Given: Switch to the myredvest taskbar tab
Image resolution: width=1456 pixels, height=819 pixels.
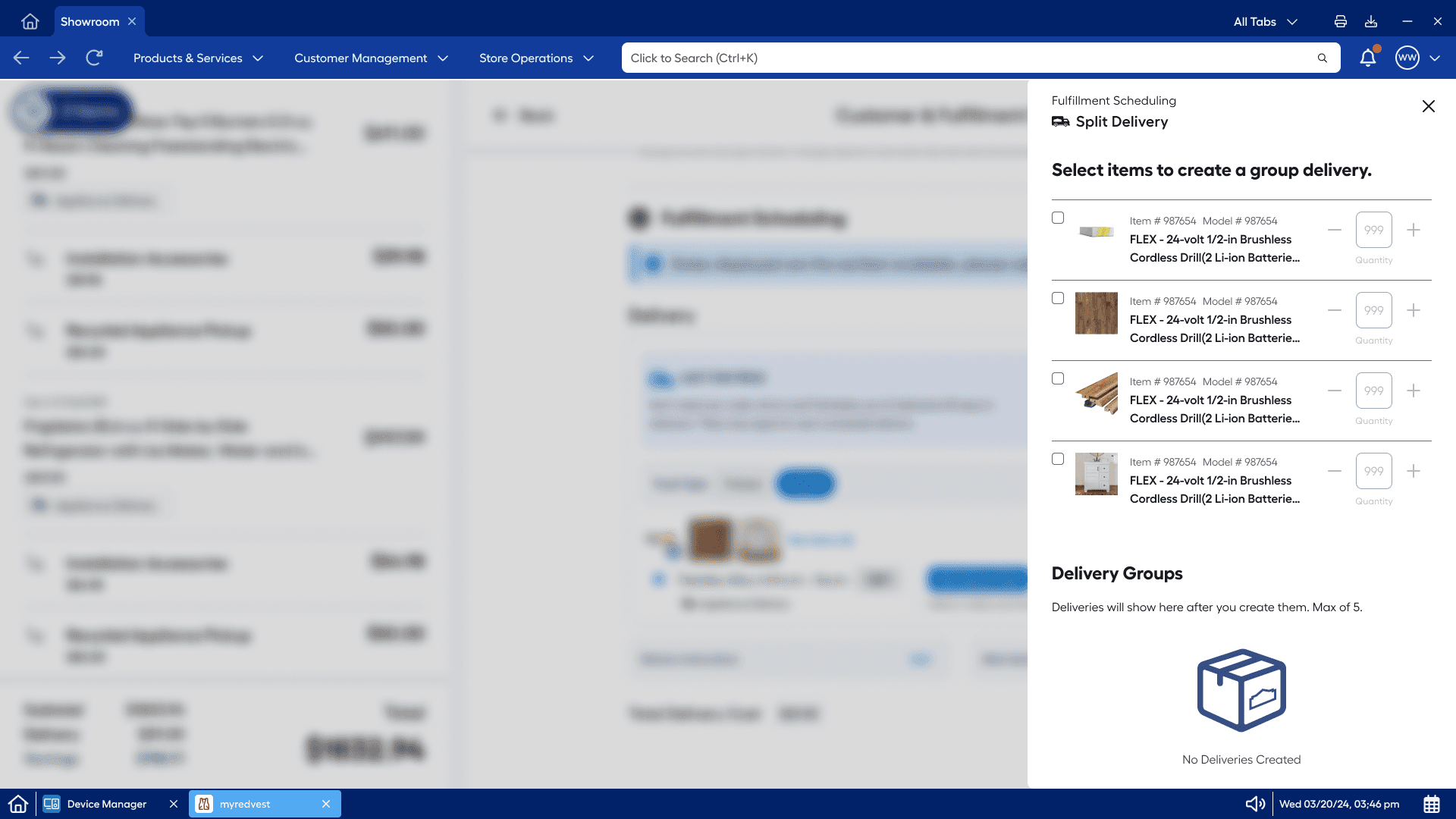Looking at the screenshot, I should pyautogui.click(x=245, y=804).
